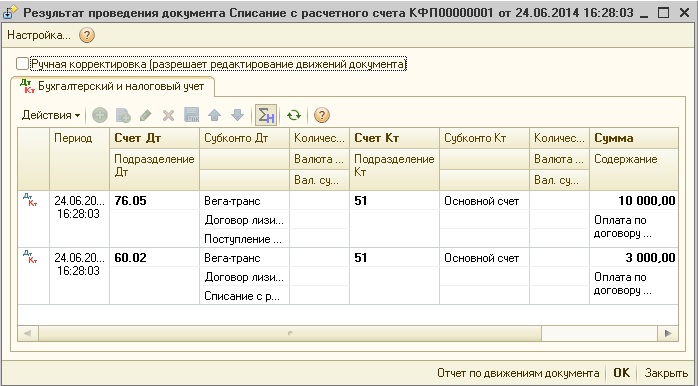Screen dimensions: 698x386
Task: Click Оплата по договору in the 10 000,00 row
Action: click(x=634, y=229)
